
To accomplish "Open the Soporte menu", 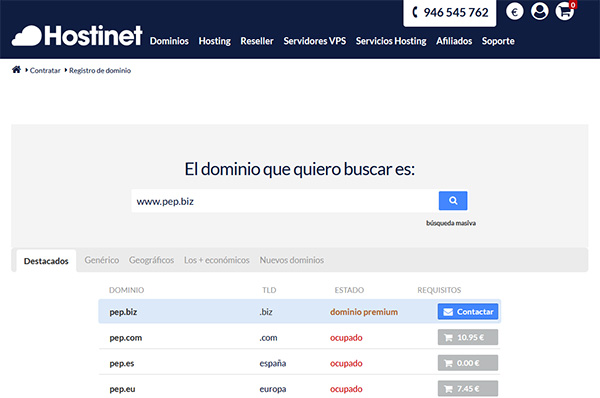I will [498, 41].
